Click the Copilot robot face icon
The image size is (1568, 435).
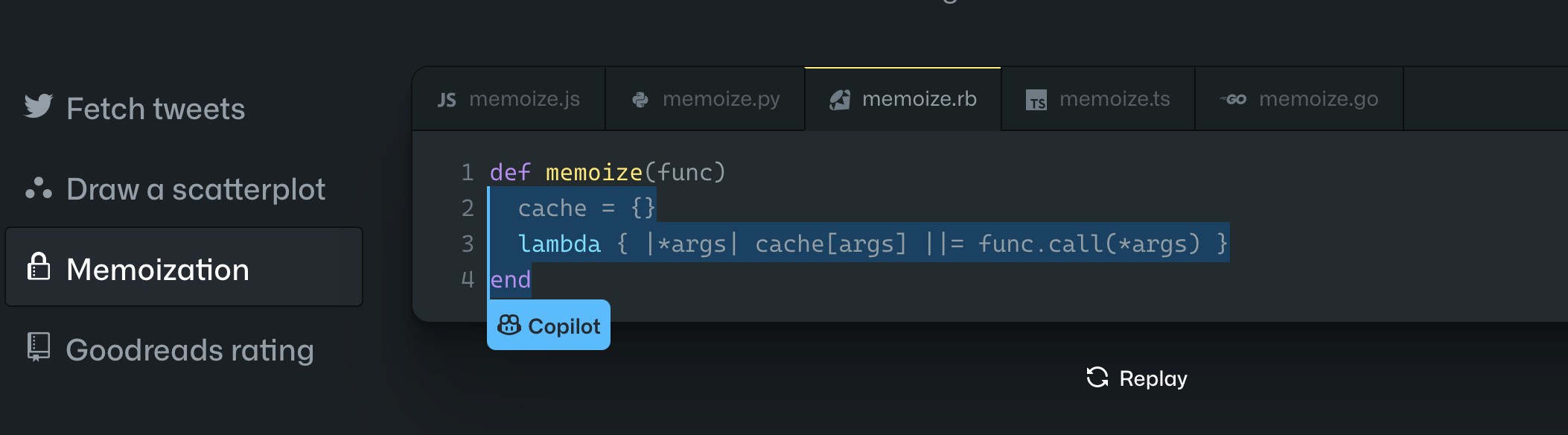point(509,325)
